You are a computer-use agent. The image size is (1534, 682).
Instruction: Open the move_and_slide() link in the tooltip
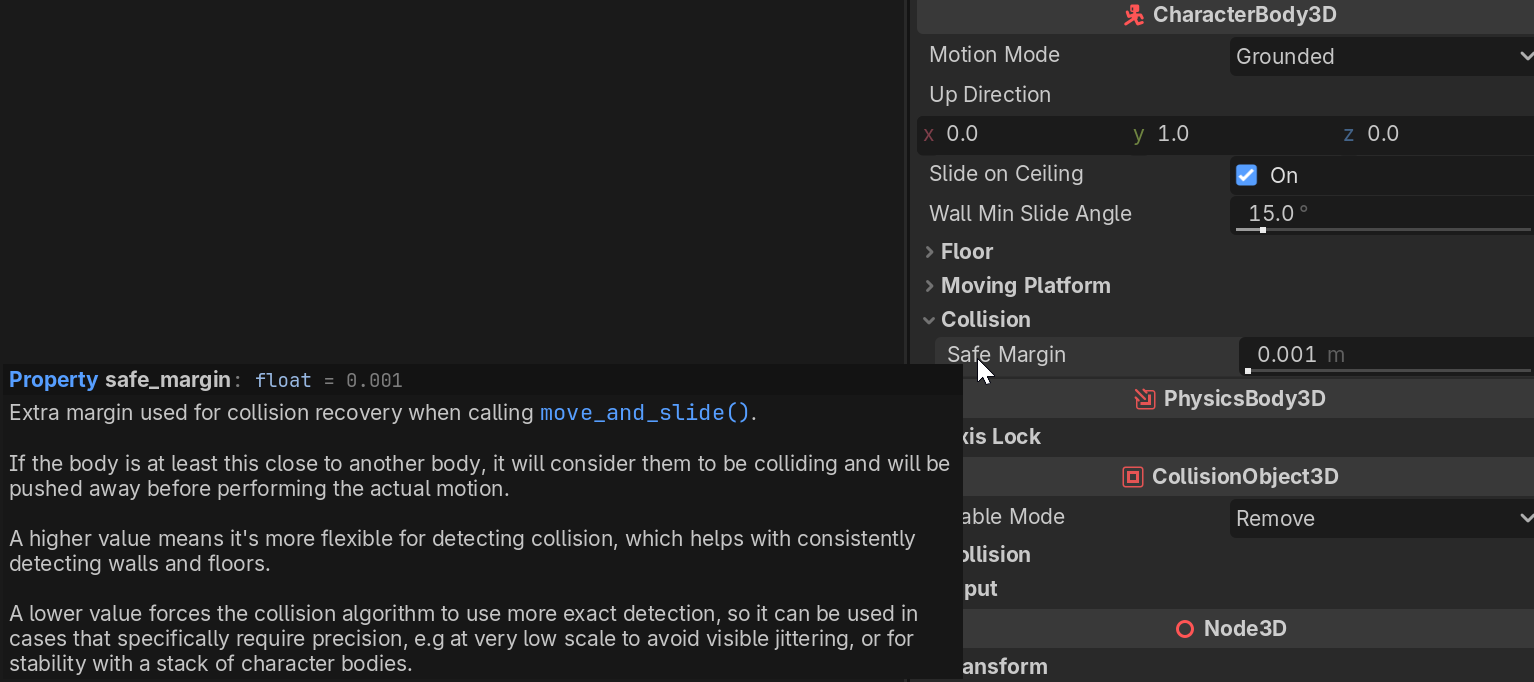pos(644,413)
